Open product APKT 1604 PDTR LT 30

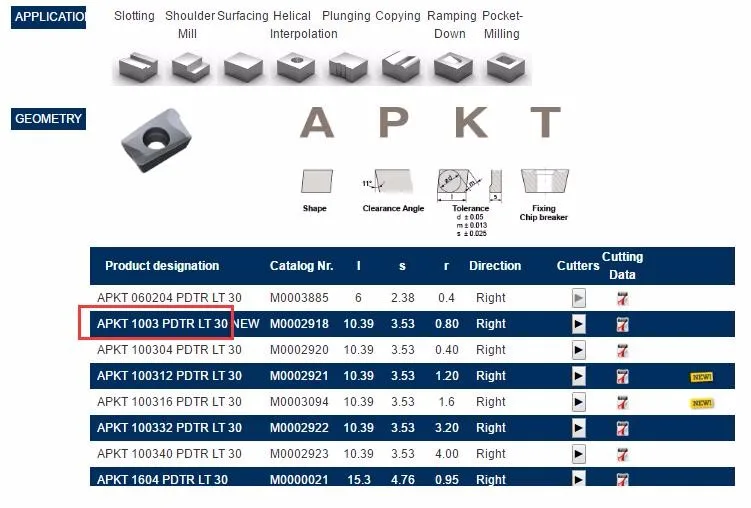coord(162,479)
